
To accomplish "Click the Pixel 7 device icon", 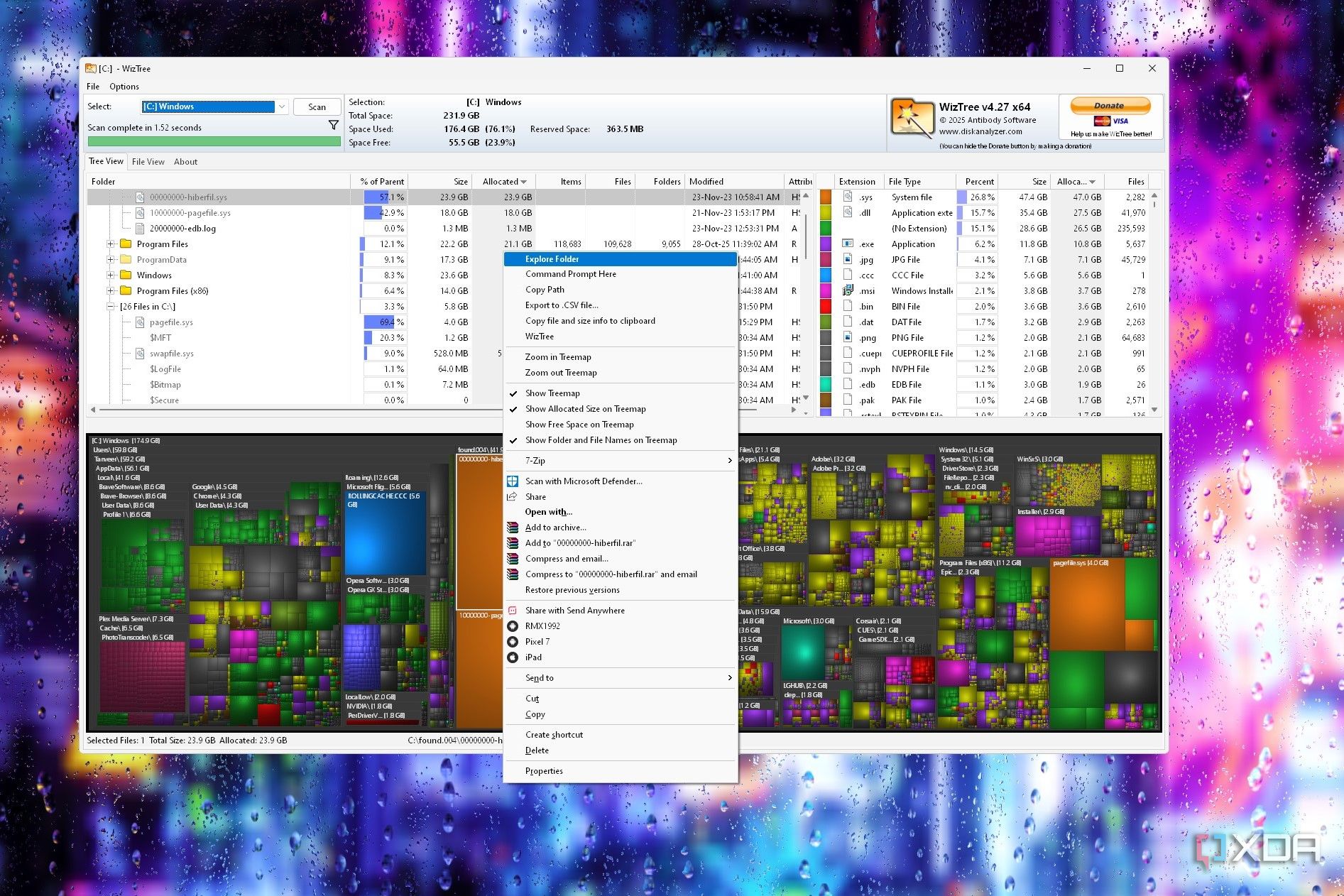I will pyautogui.click(x=513, y=642).
